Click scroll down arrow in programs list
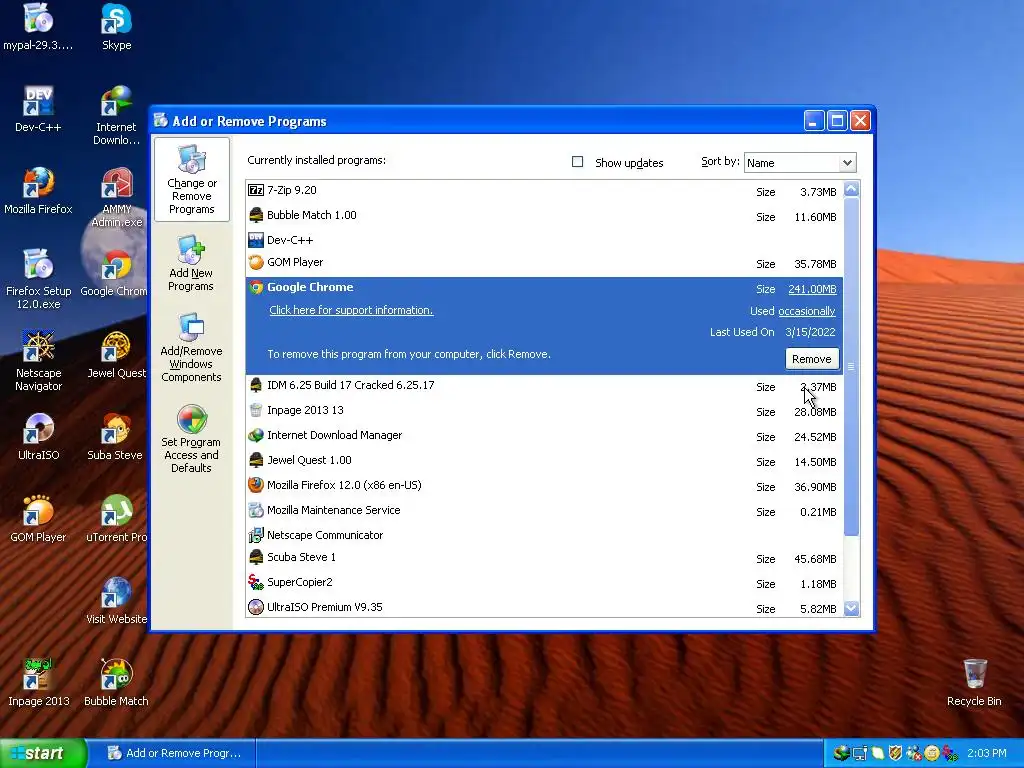The width and height of the screenshot is (1024, 768). (851, 608)
